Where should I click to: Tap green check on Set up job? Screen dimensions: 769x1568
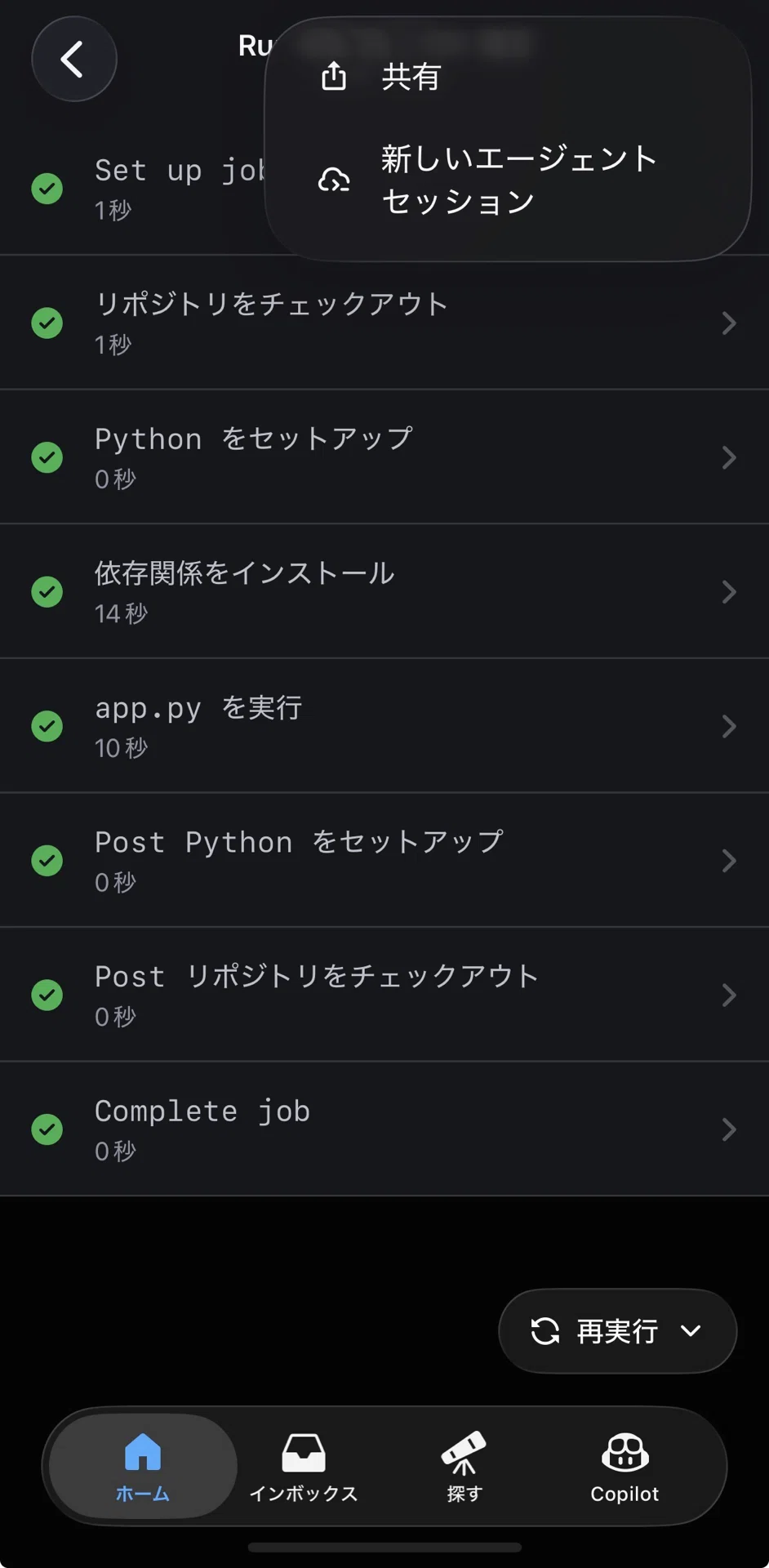tap(47, 189)
